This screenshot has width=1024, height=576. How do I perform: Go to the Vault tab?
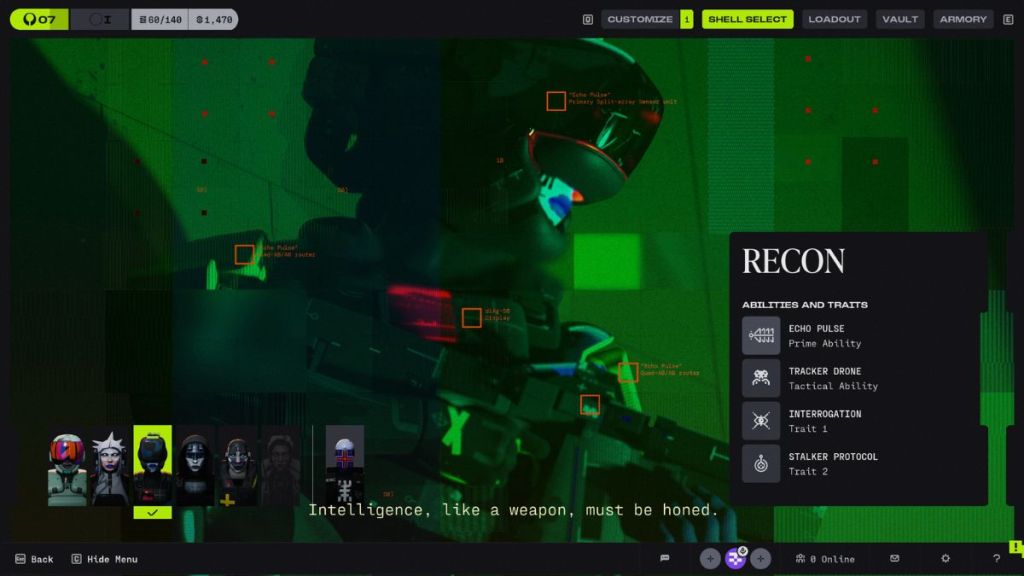point(900,19)
